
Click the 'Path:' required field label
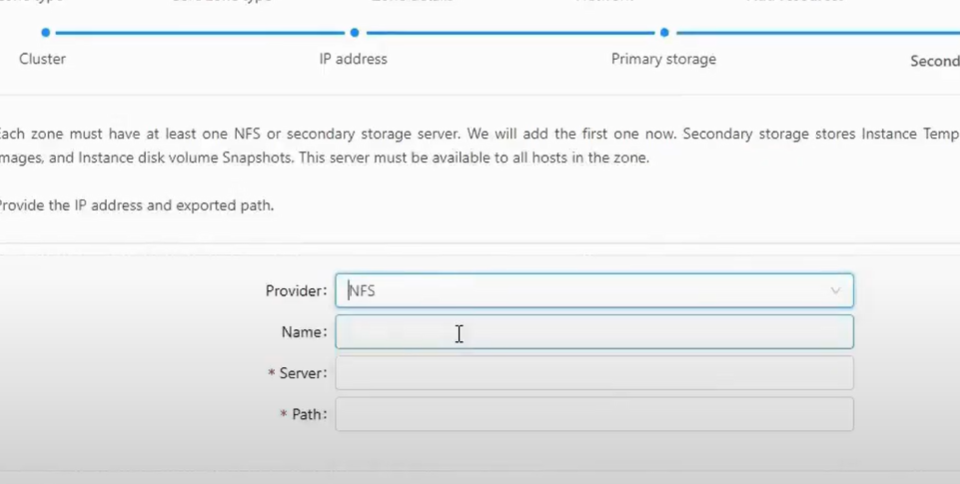click(x=304, y=414)
